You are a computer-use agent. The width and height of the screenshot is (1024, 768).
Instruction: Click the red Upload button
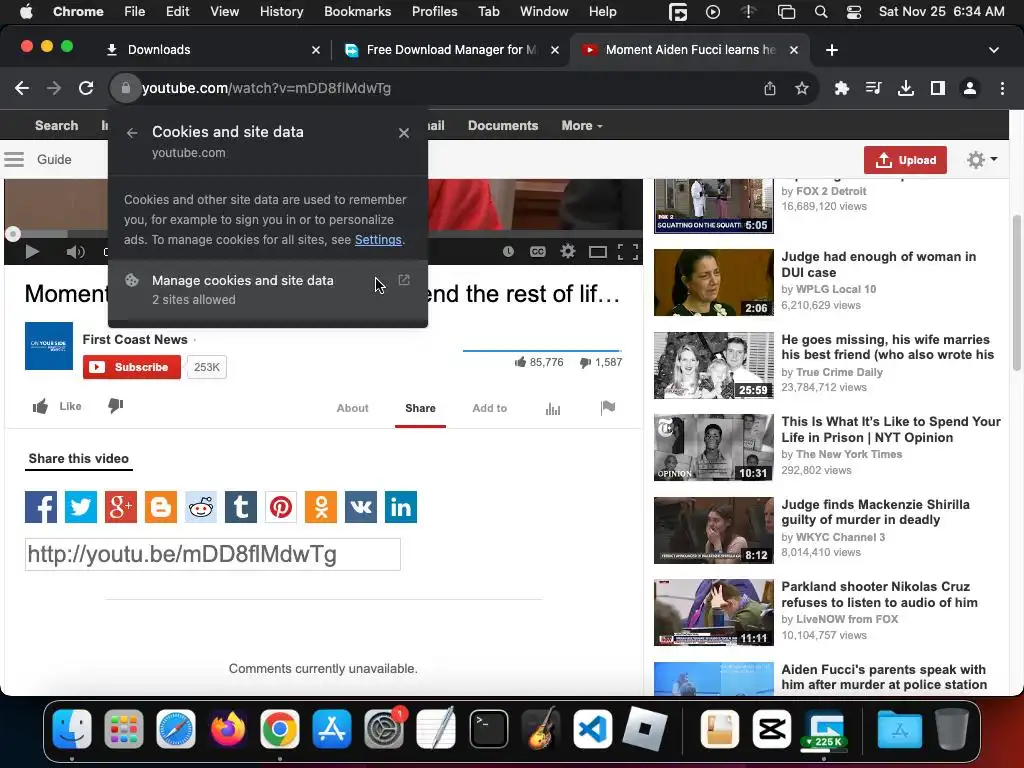(905, 160)
